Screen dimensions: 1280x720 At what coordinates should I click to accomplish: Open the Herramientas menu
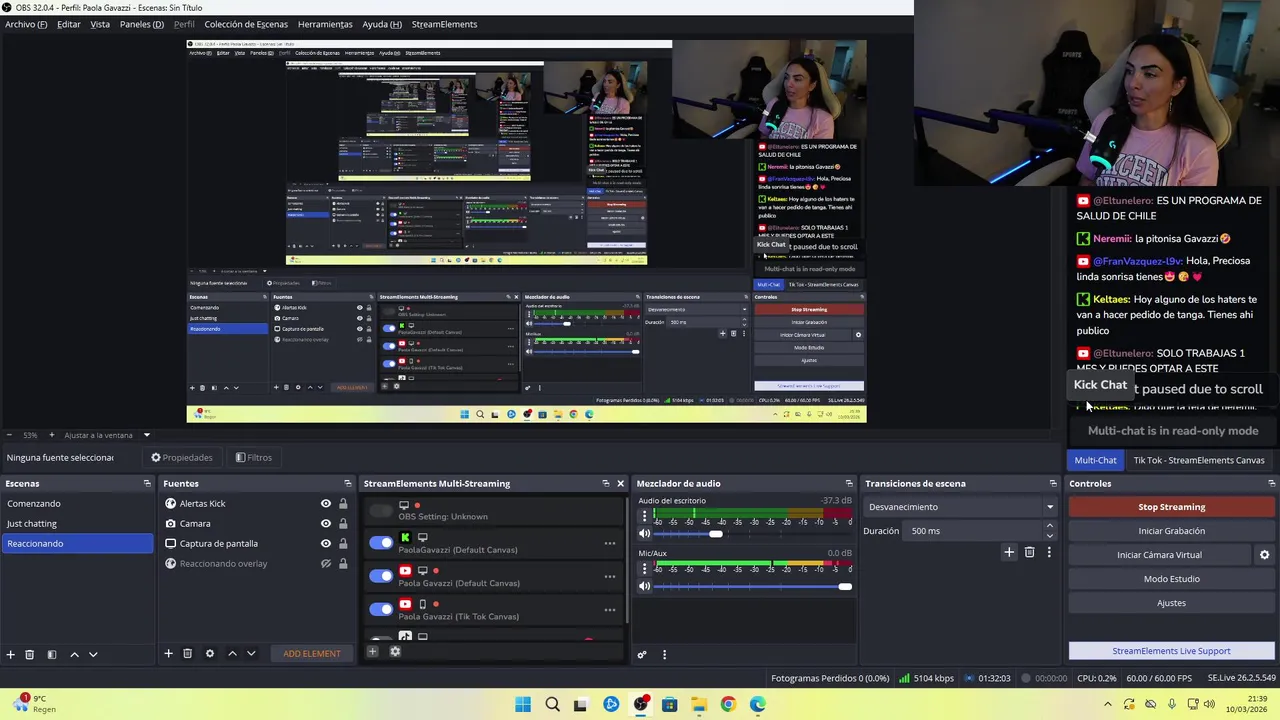325,24
